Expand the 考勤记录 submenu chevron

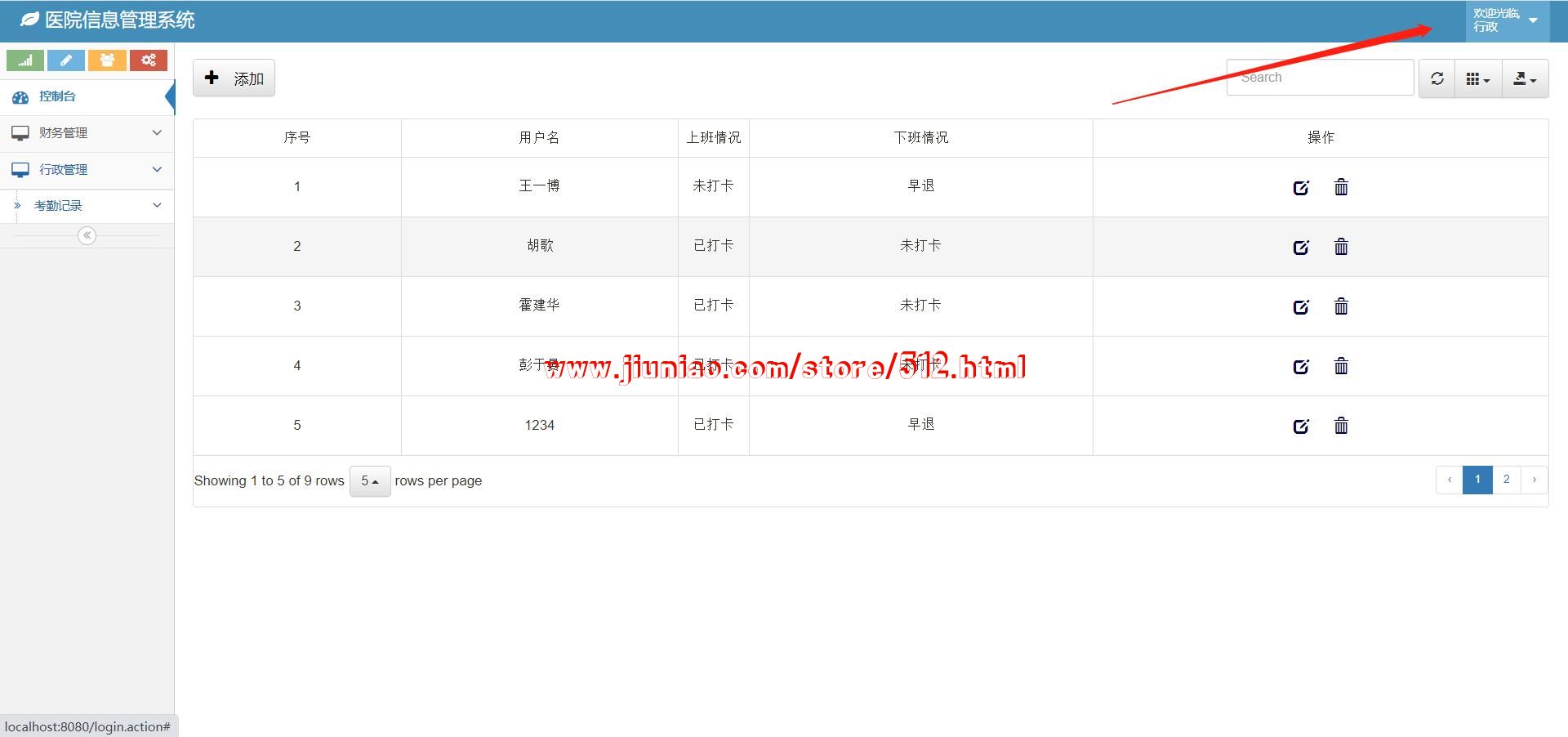coord(157,205)
